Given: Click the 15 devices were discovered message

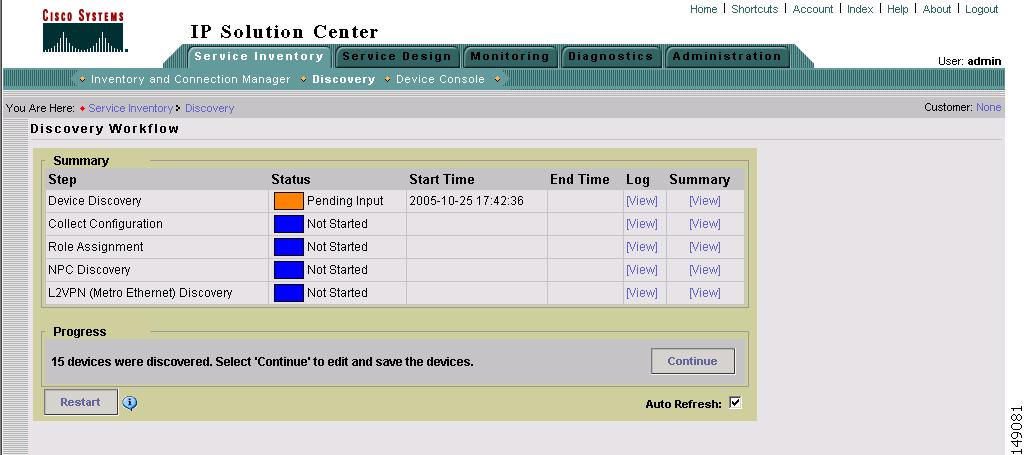Looking at the screenshot, I should click(262, 361).
